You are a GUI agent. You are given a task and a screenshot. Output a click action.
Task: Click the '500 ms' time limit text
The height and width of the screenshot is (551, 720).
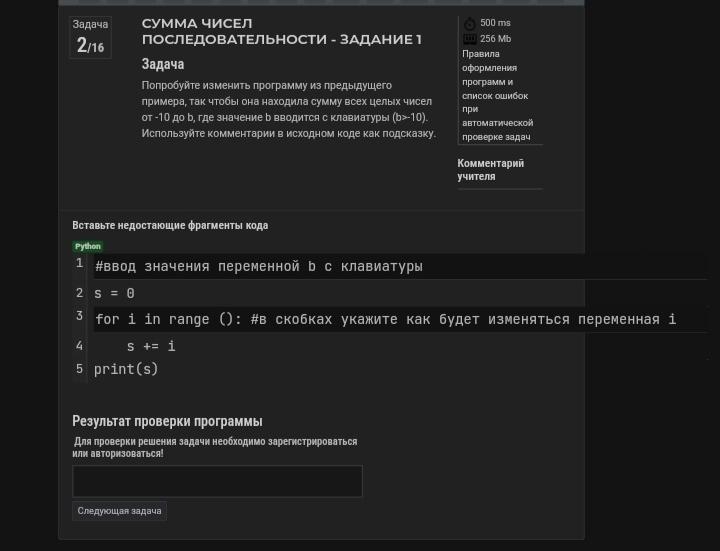(495, 23)
